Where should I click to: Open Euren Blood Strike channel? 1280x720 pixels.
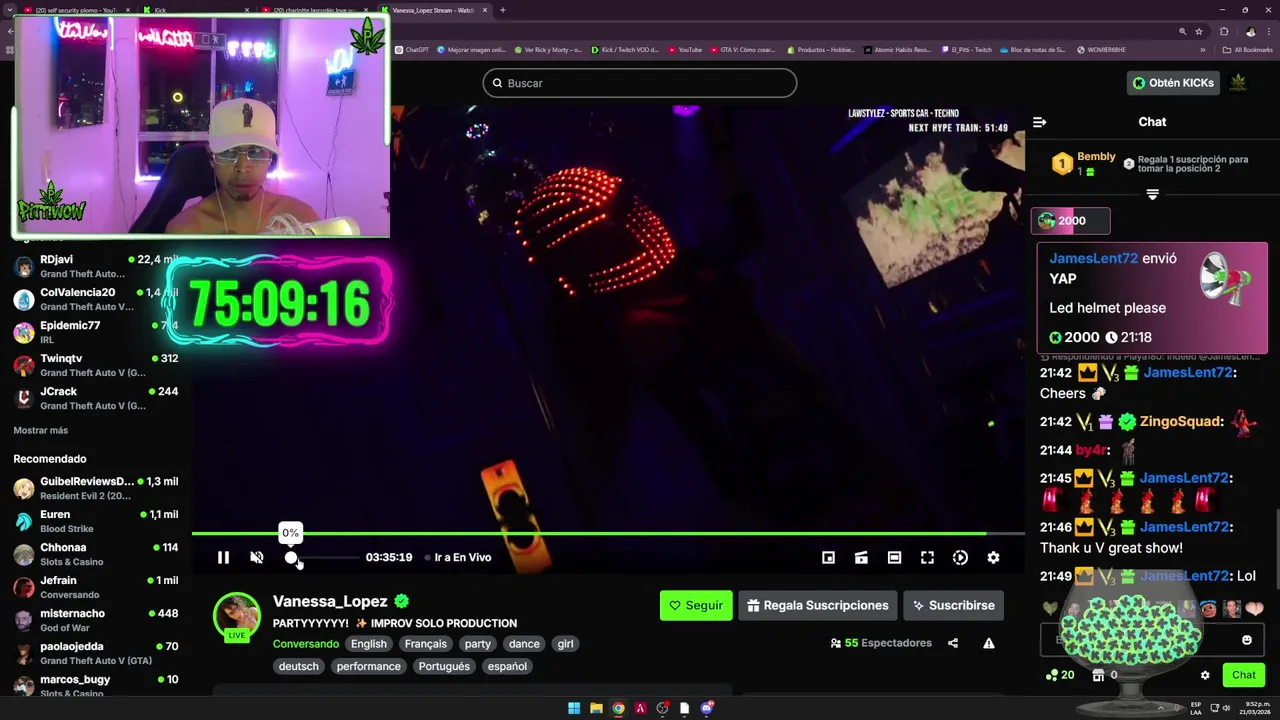pos(96,521)
